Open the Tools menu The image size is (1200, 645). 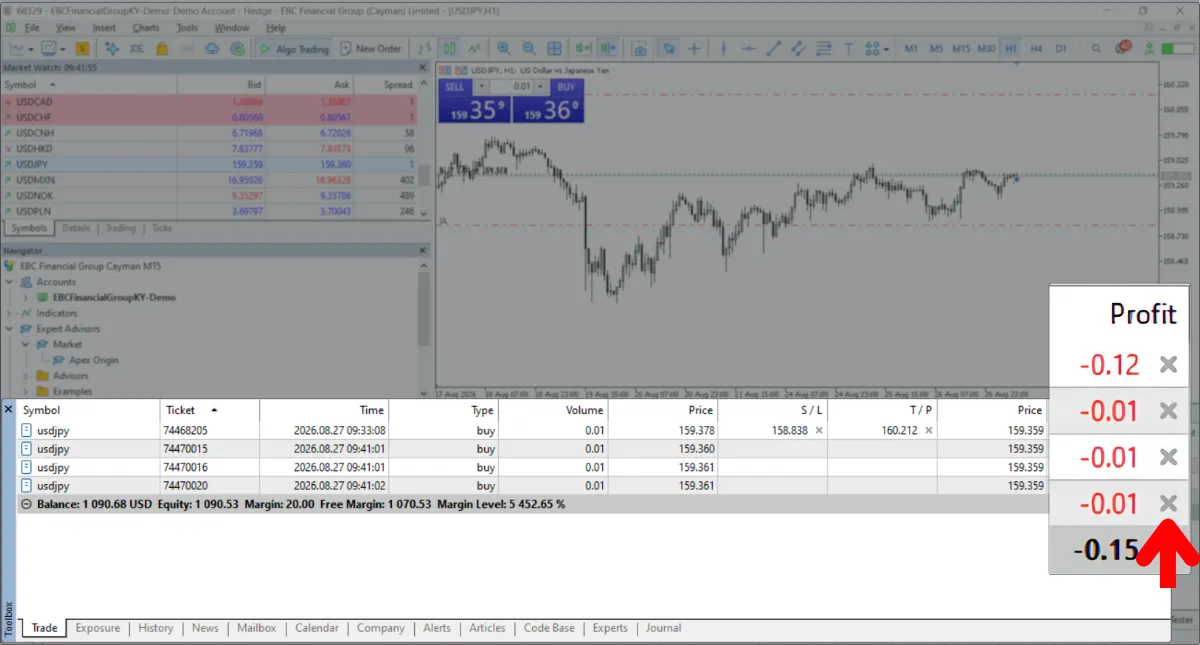click(187, 28)
